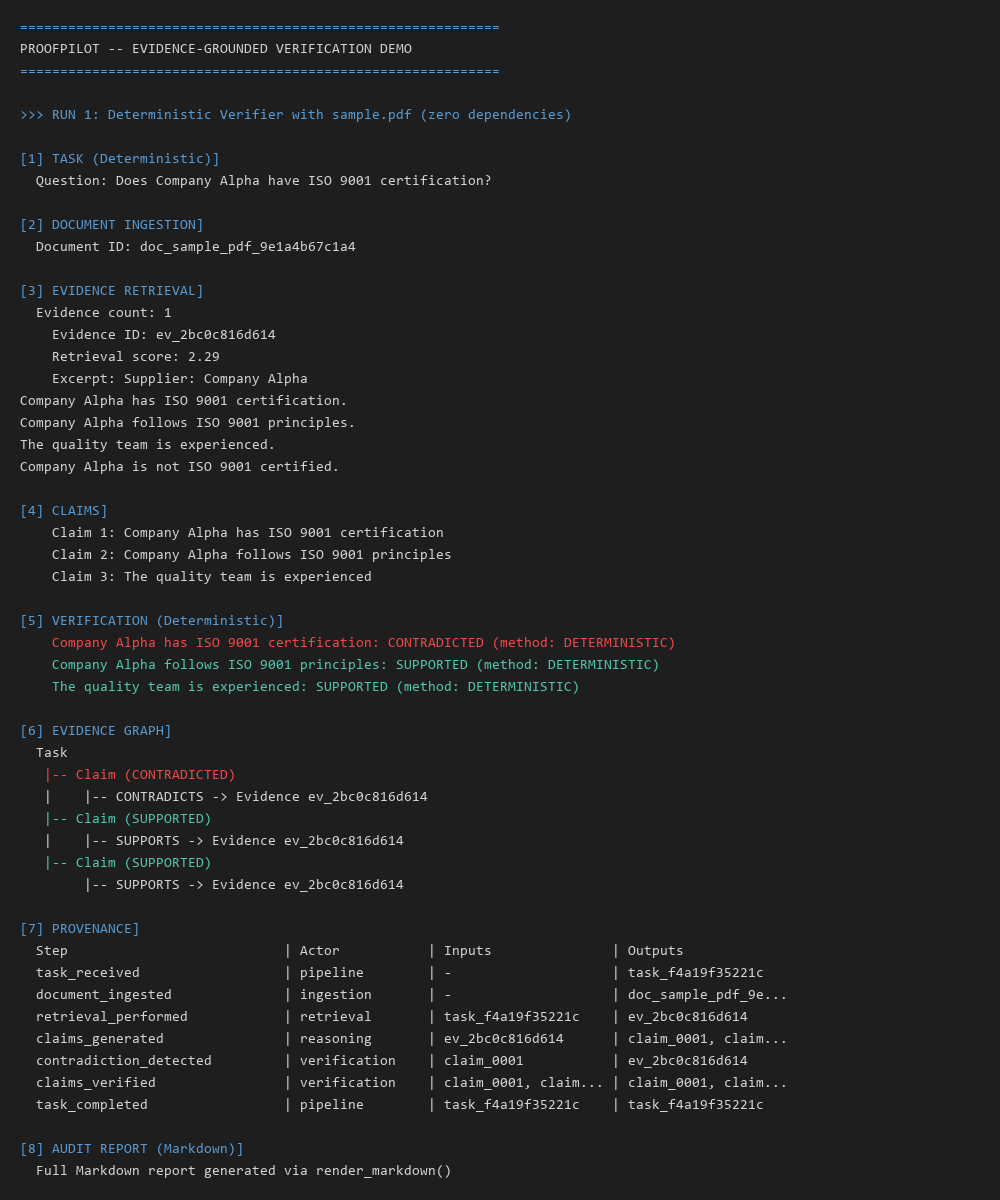Click 'pipeline' actor in the task_received row
The image size is (1000, 1200).
pyautogui.click(x=332, y=972)
